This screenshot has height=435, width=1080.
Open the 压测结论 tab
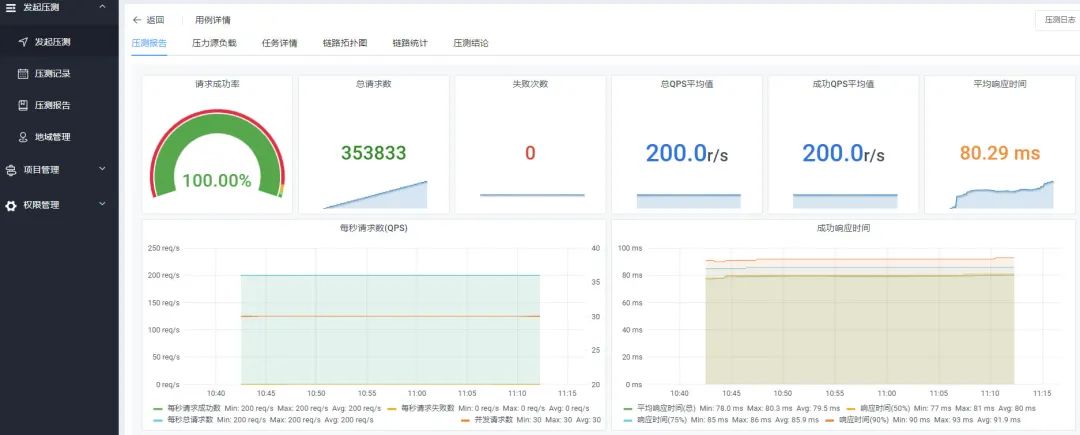coord(471,43)
